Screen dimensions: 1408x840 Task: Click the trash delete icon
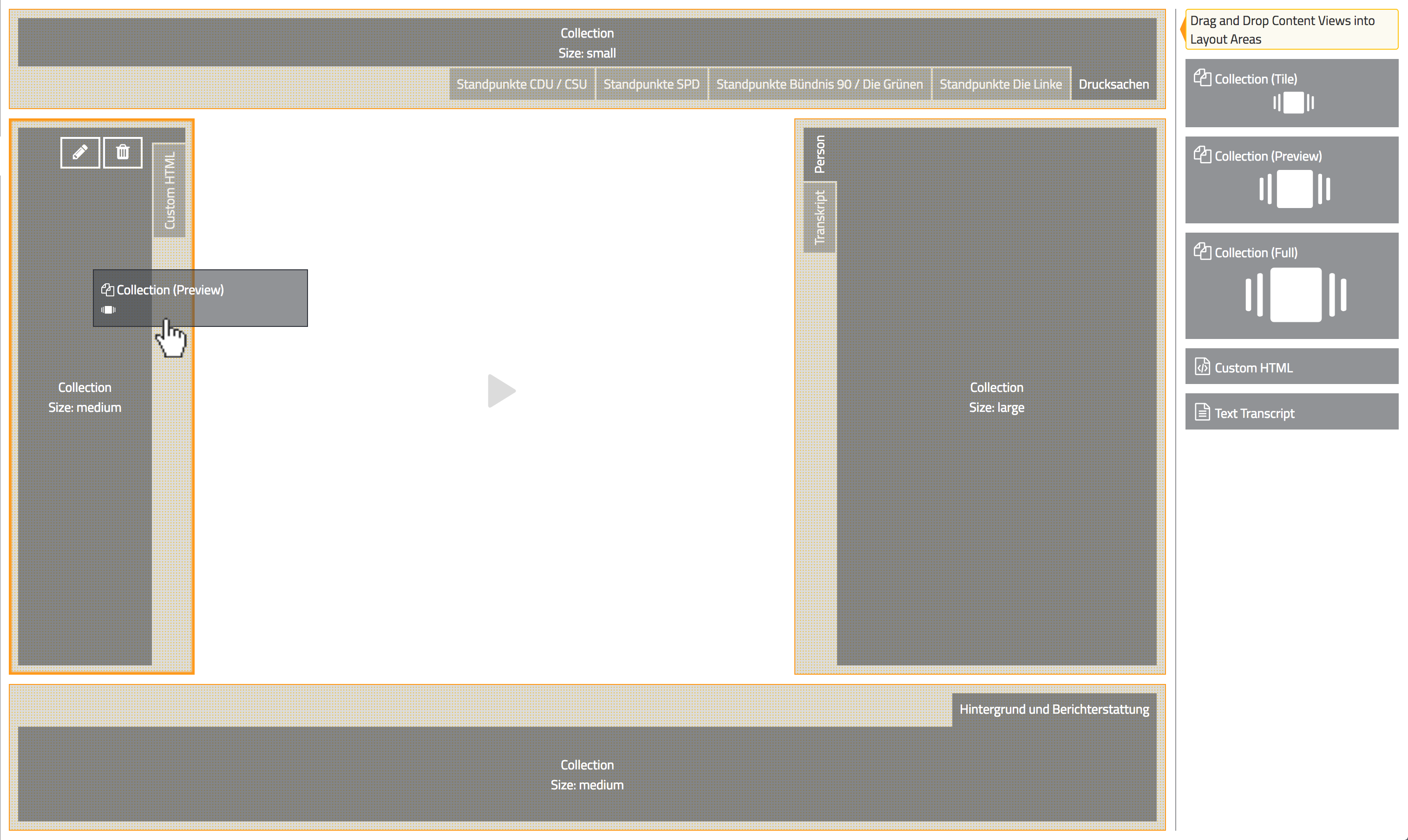click(123, 152)
